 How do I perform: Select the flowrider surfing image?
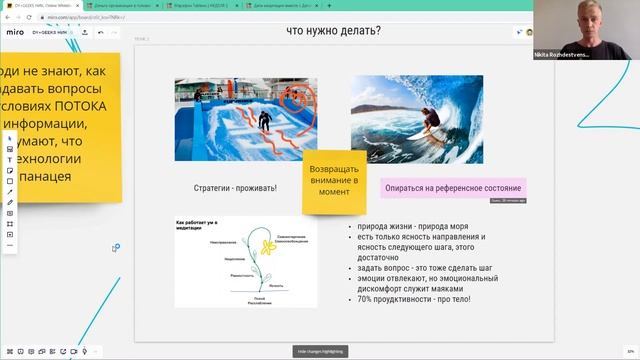click(246, 119)
